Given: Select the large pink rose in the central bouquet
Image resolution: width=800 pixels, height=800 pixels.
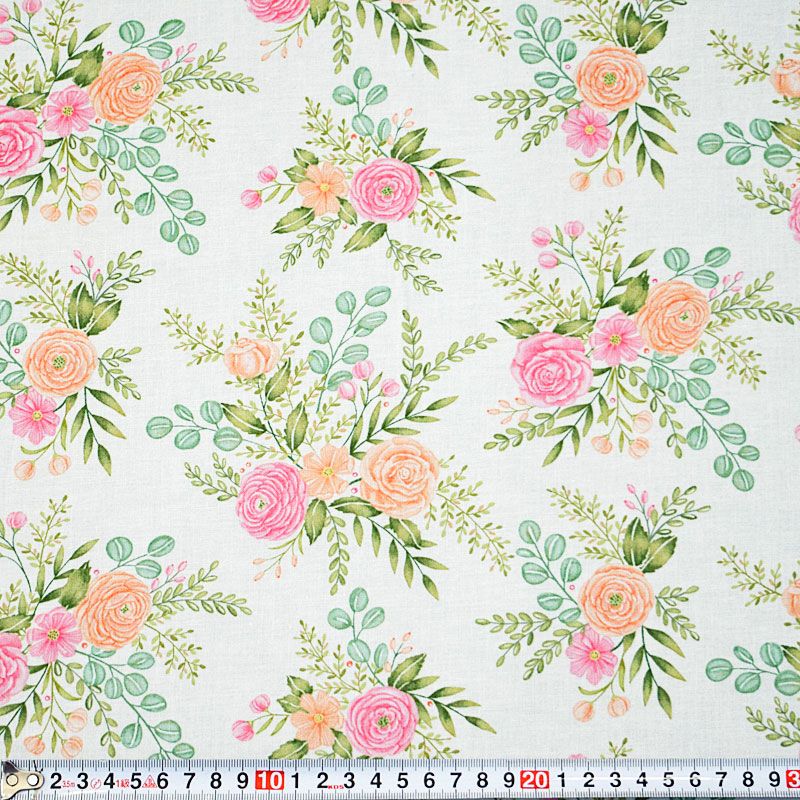Looking at the screenshot, I should (271, 500).
